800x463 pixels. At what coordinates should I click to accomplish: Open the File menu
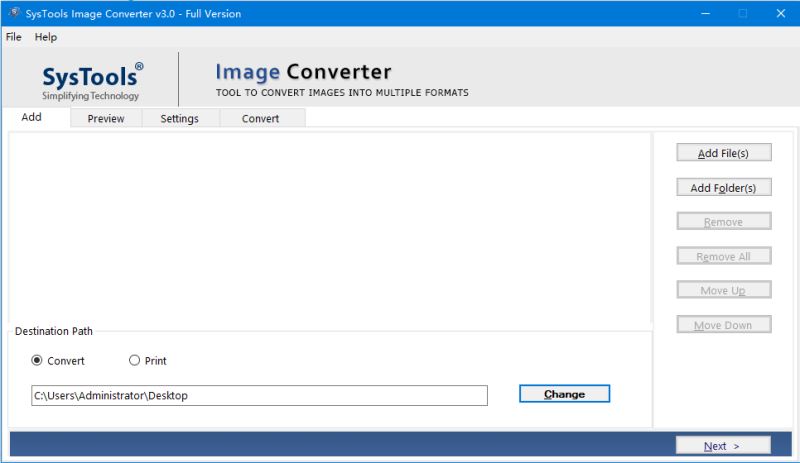coord(14,37)
